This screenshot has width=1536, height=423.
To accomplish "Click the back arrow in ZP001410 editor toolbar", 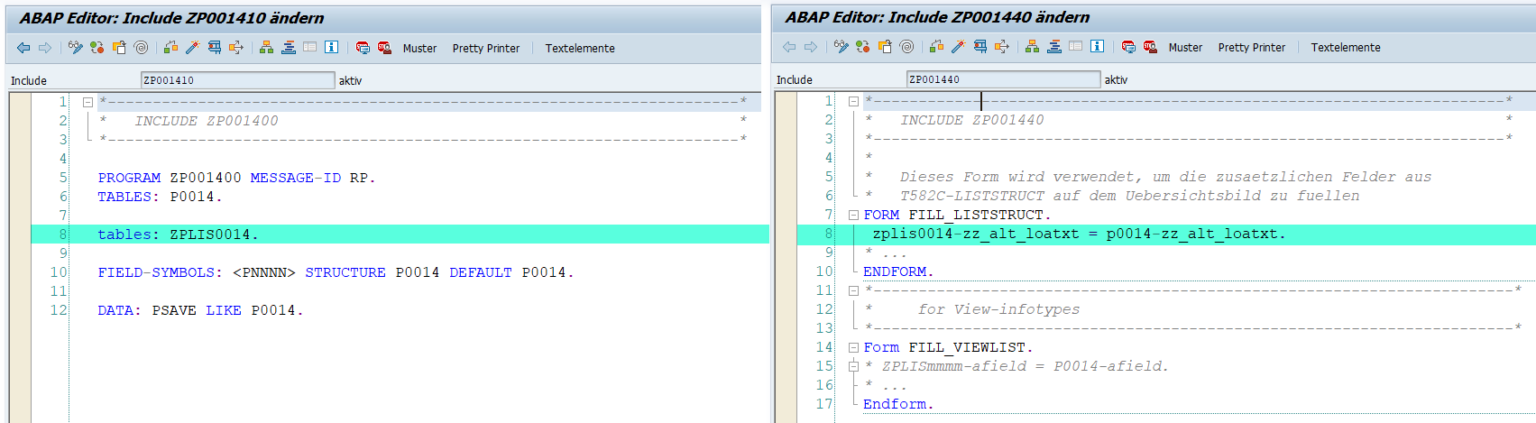I will (23, 48).
